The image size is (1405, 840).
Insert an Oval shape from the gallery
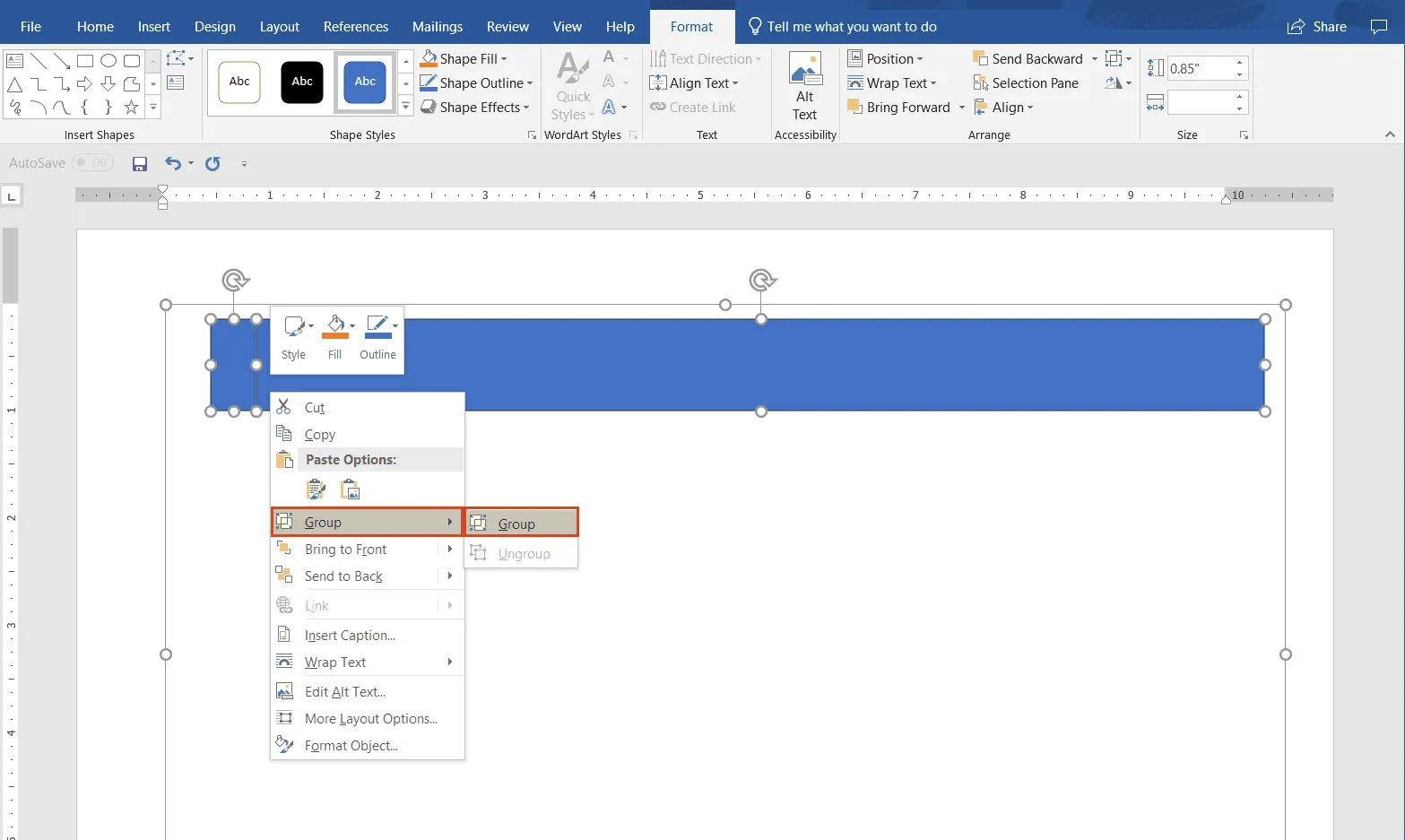point(108,60)
